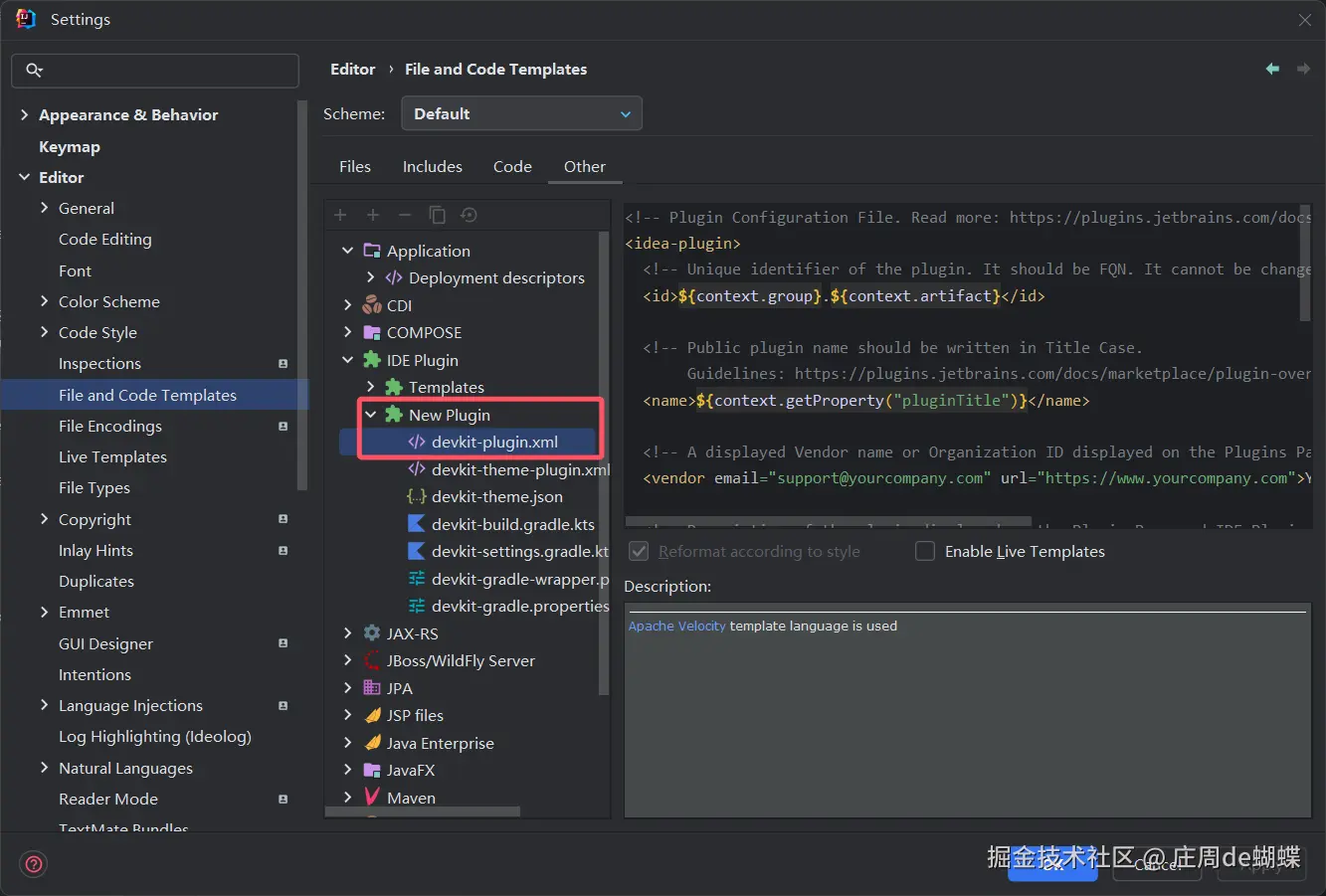
Task: Click the code editor horizontal scrollbar
Action: [828, 521]
